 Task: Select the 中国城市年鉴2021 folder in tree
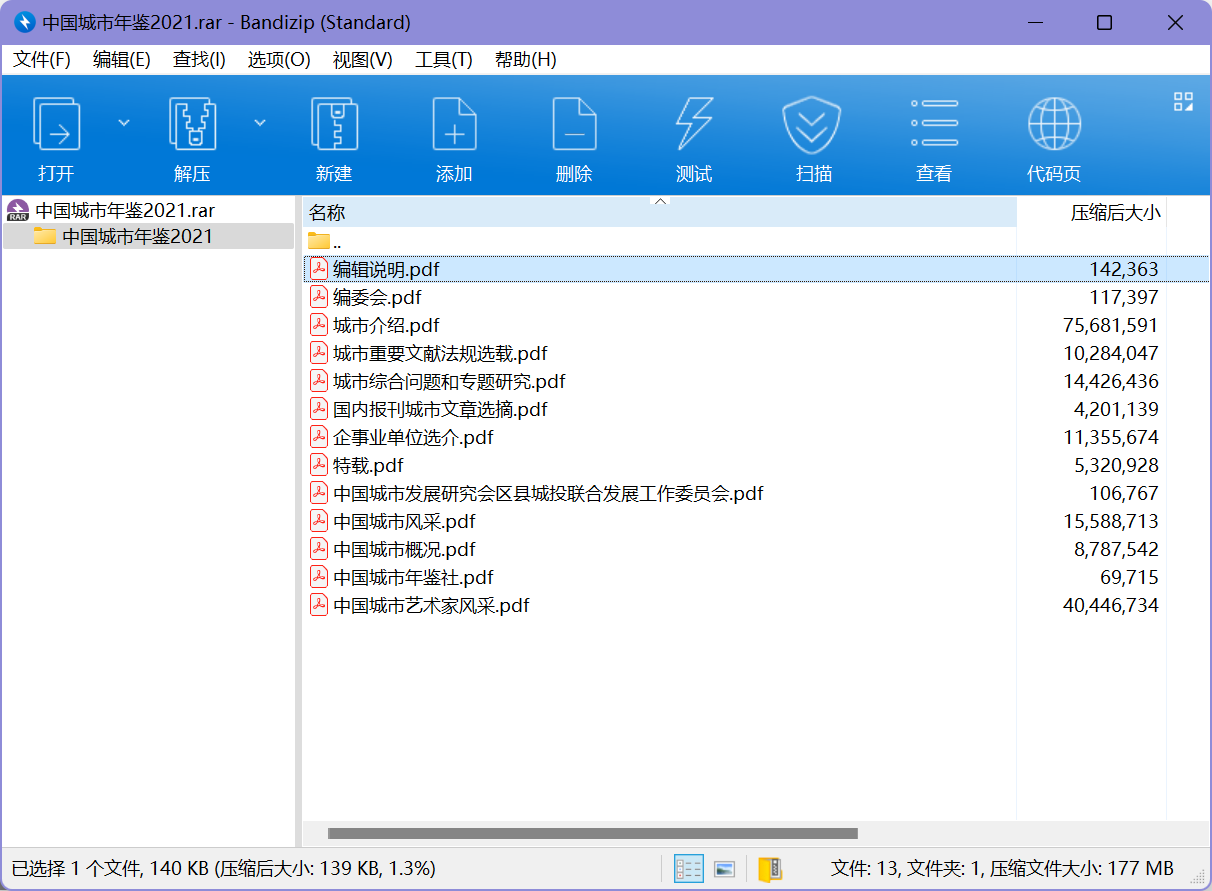tap(137, 236)
